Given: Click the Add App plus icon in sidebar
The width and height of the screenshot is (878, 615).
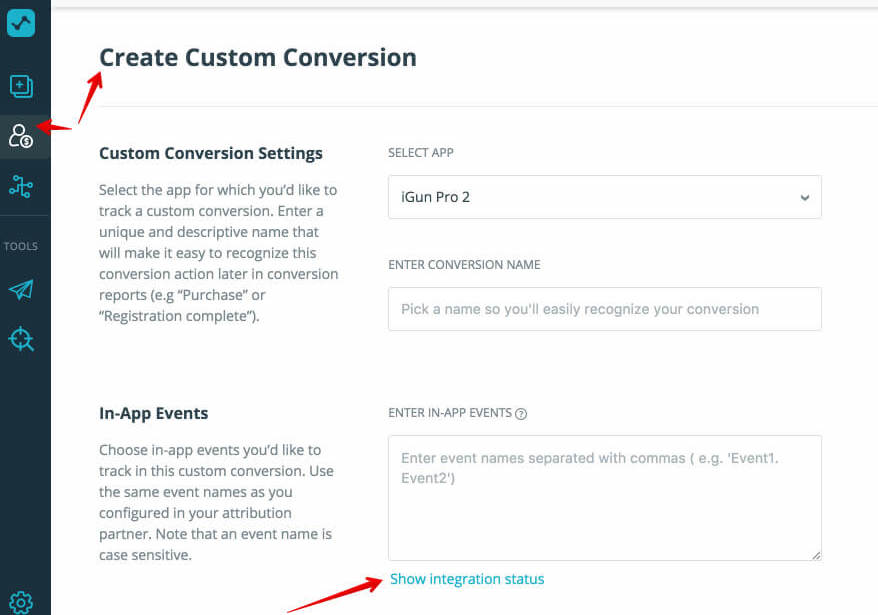Looking at the screenshot, I should coord(22,86).
